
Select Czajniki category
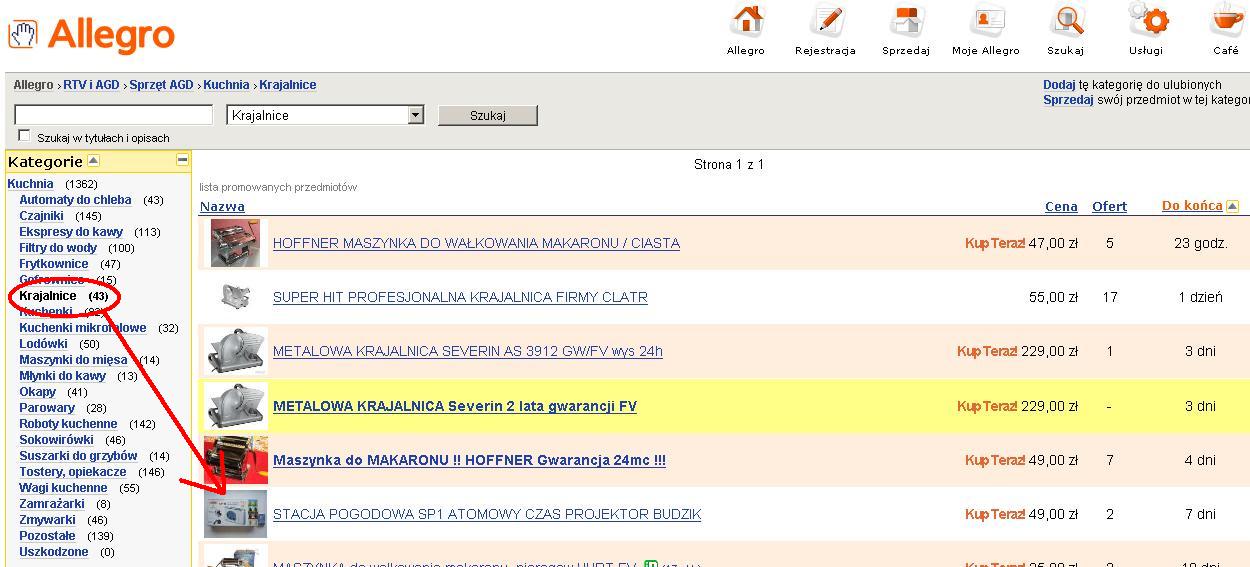click(41, 216)
